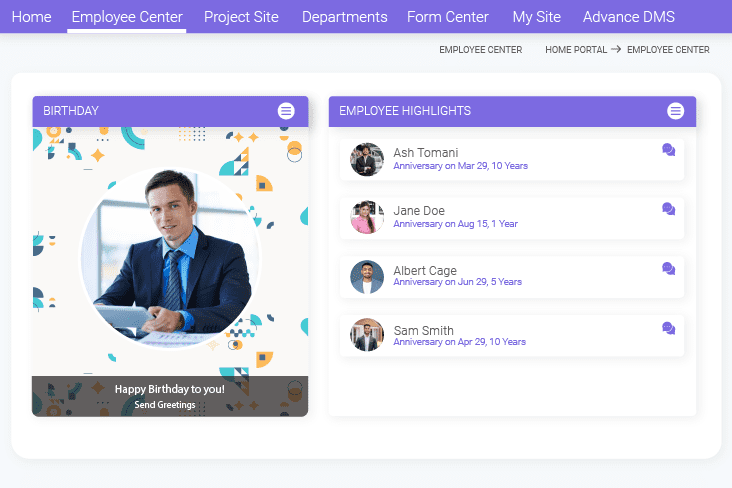Click the birthday employee's circular photo
Screen dimensions: 732x488
[170, 258]
